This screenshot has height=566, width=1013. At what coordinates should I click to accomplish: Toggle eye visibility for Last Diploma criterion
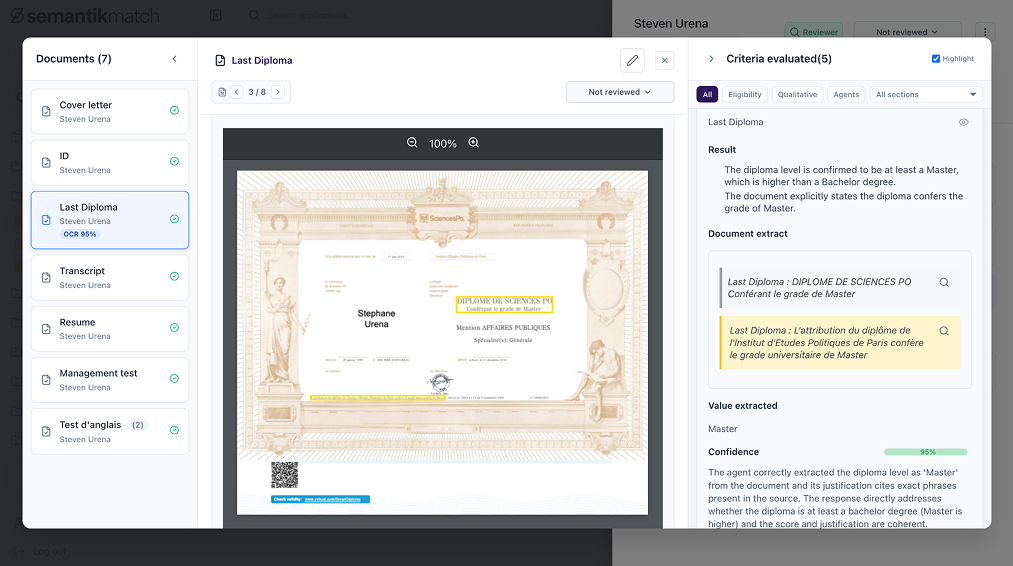click(x=964, y=122)
